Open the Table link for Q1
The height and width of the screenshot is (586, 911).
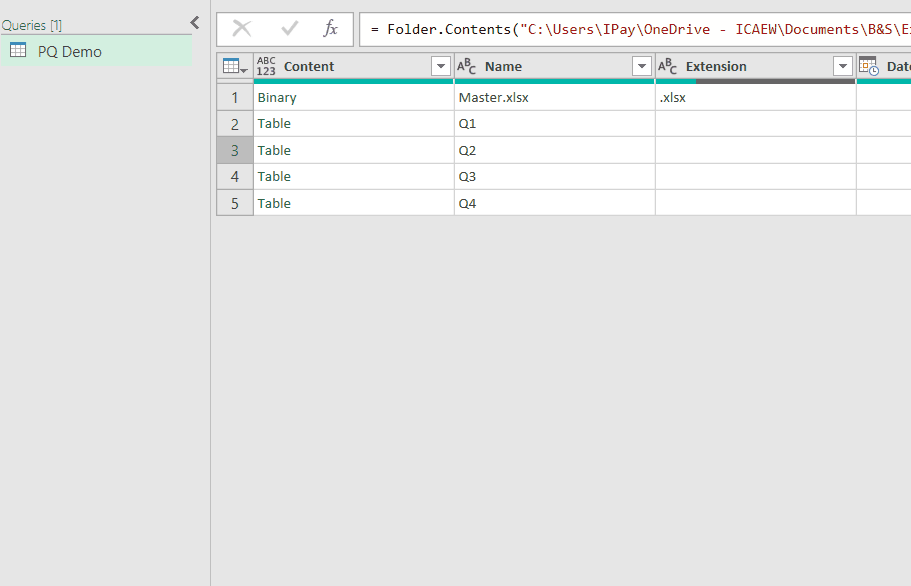coord(274,124)
